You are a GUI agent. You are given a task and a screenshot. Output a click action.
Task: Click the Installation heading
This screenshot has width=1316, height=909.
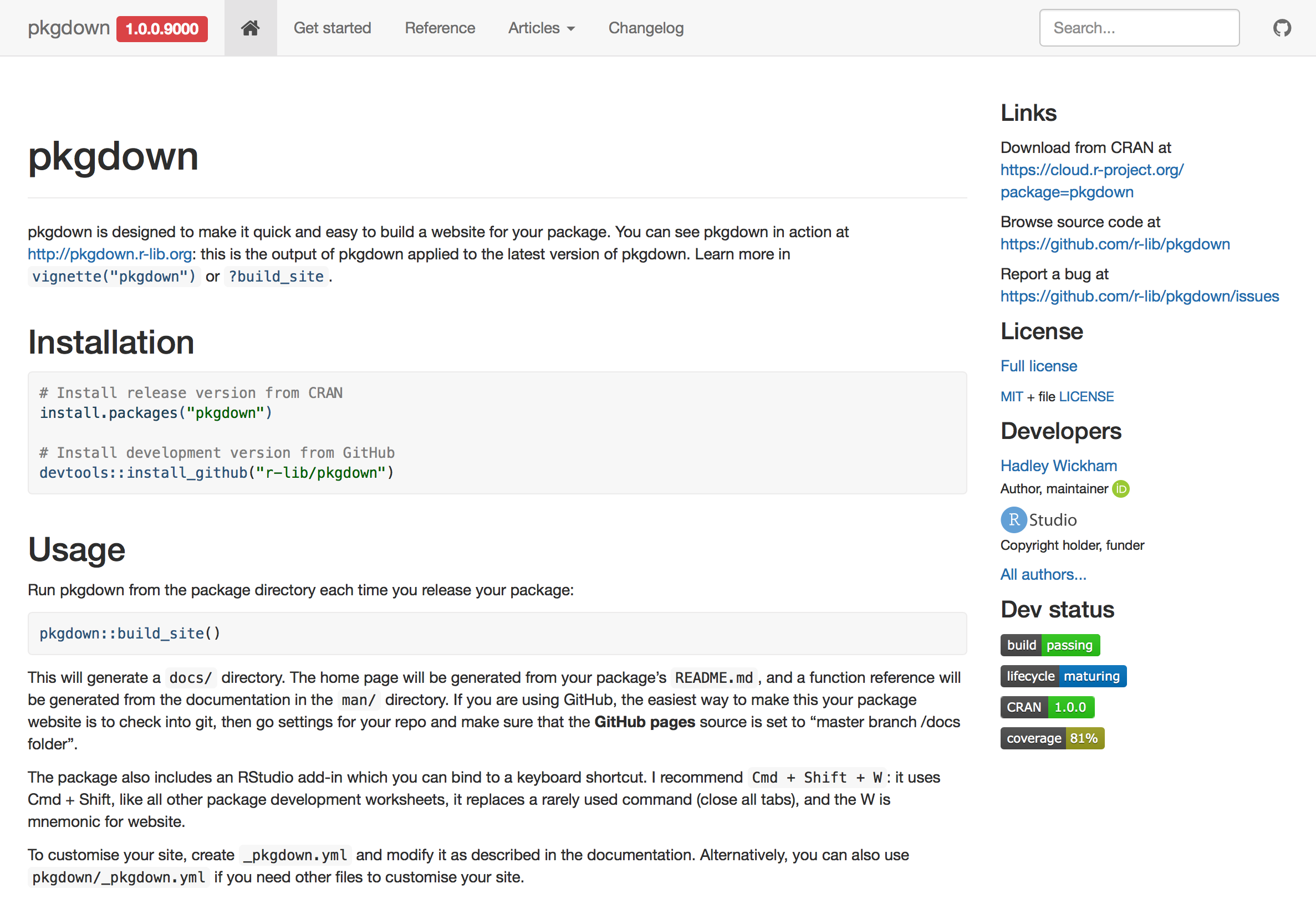(111, 342)
